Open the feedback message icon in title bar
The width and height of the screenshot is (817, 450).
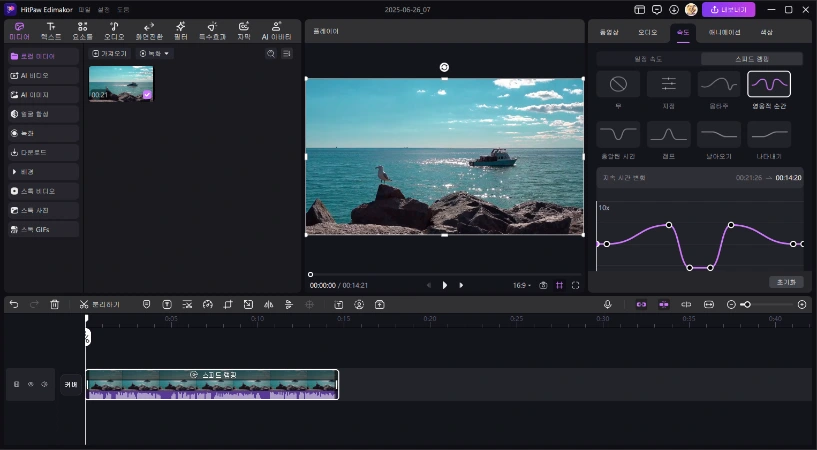(657, 9)
